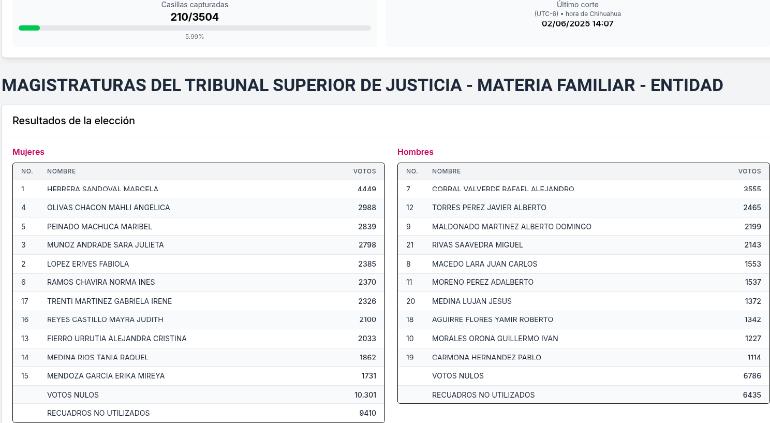Click the NOMBRE column header in Hombres table

tap(446, 171)
